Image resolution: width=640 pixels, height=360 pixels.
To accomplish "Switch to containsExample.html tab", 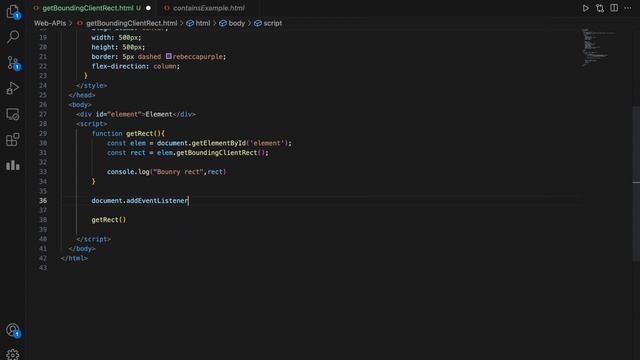I will (x=208, y=8).
